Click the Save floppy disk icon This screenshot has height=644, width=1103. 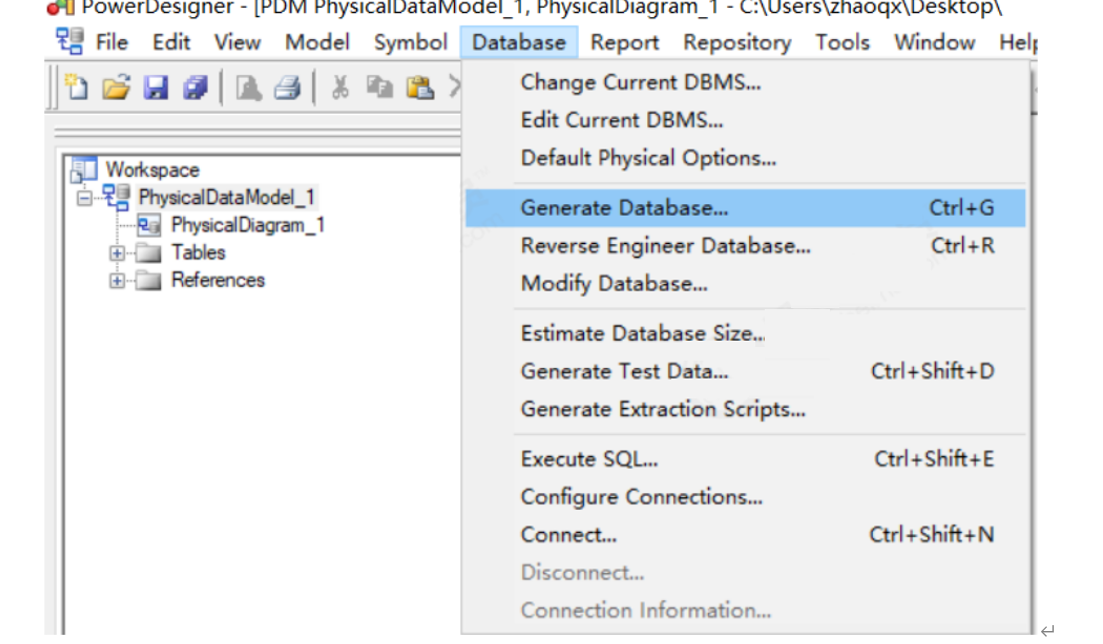pyautogui.click(x=155, y=87)
